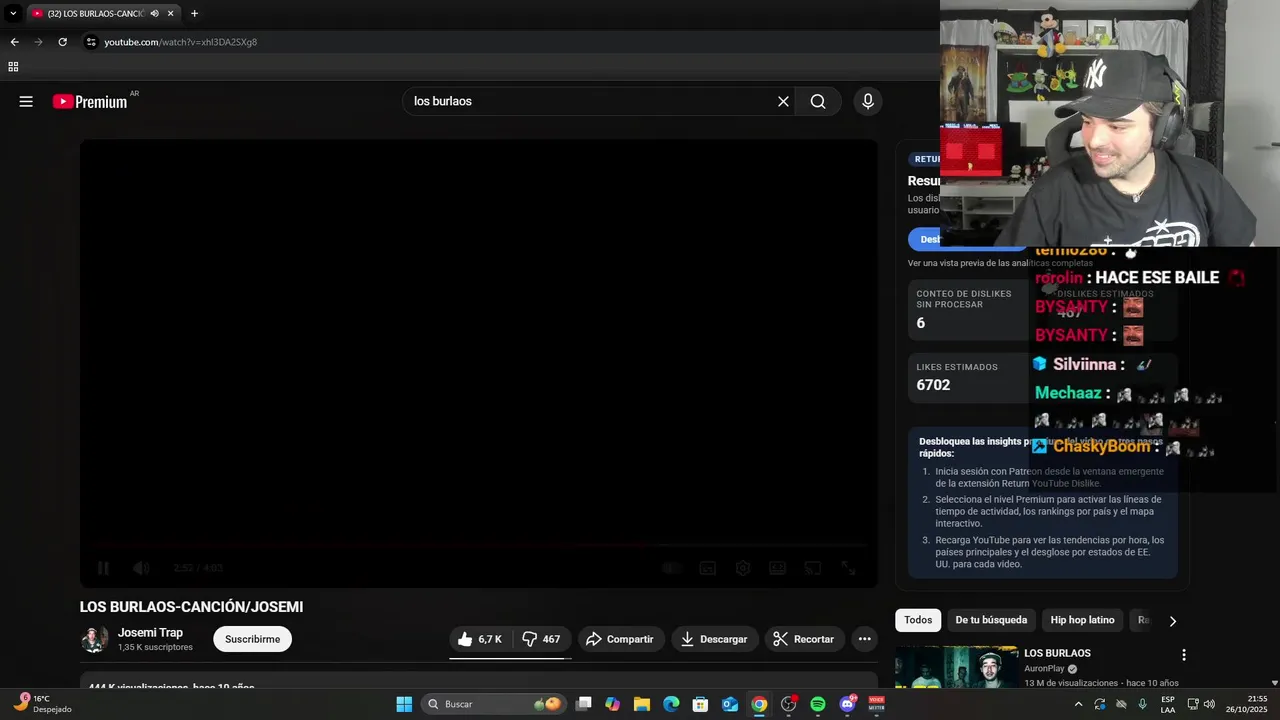The image size is (1280, 720).
Task: Open more actions three-dot menu
Action: pyautogui.click(x=865, y=639)
